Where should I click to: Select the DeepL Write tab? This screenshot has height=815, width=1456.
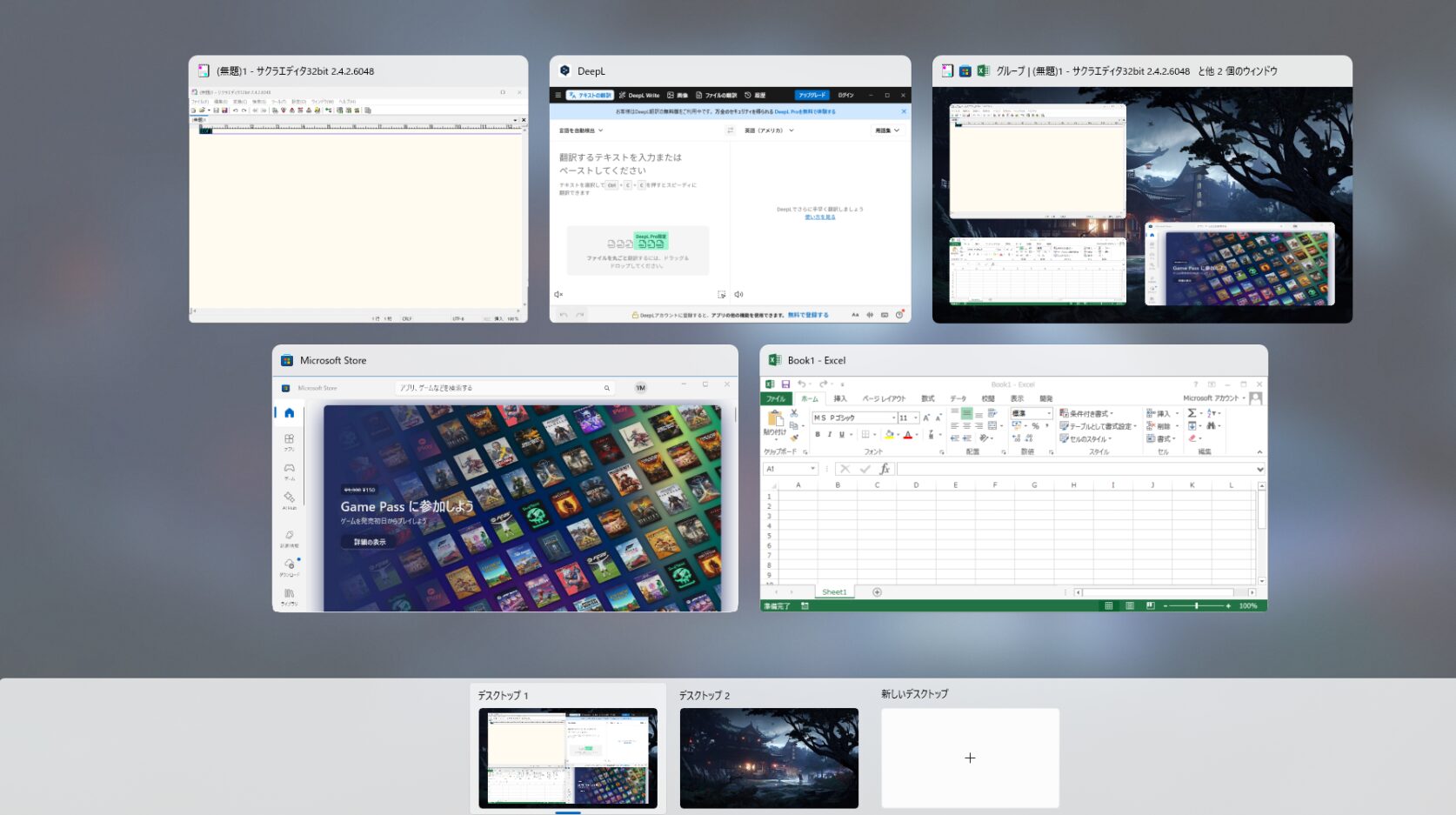[x=639, y=95]
